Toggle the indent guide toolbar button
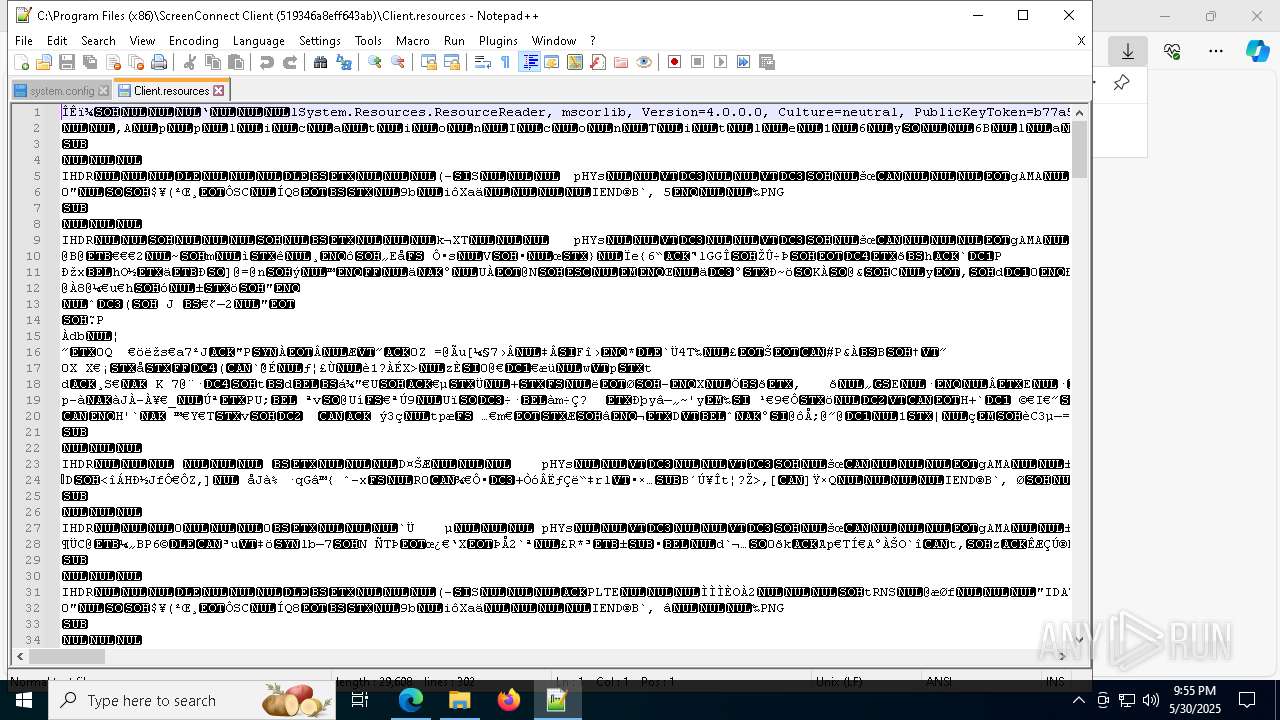The width and height of the screenshot is (1280, 720). tap(529, 62)
